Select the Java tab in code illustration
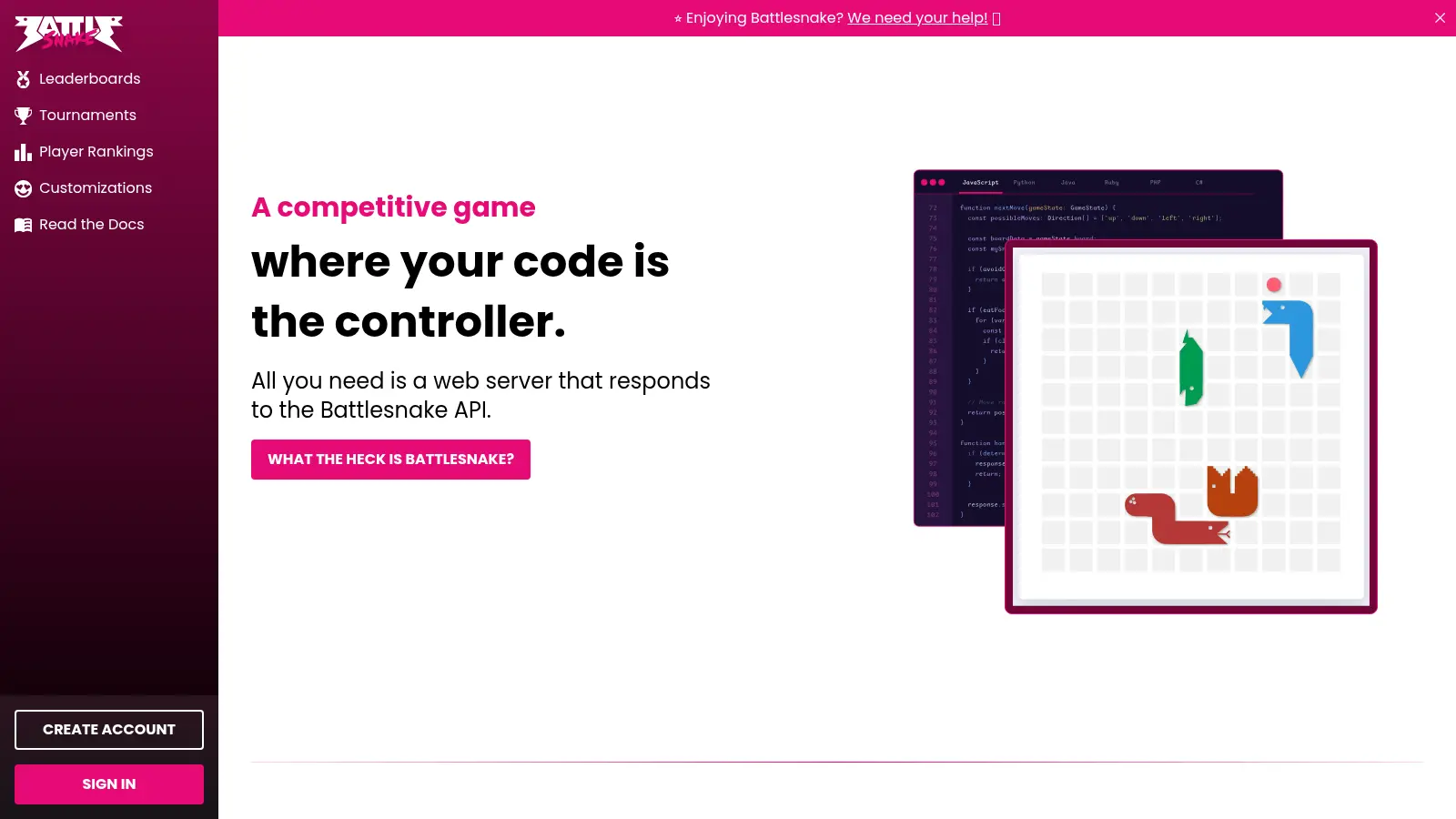 tap(1067, 182)
